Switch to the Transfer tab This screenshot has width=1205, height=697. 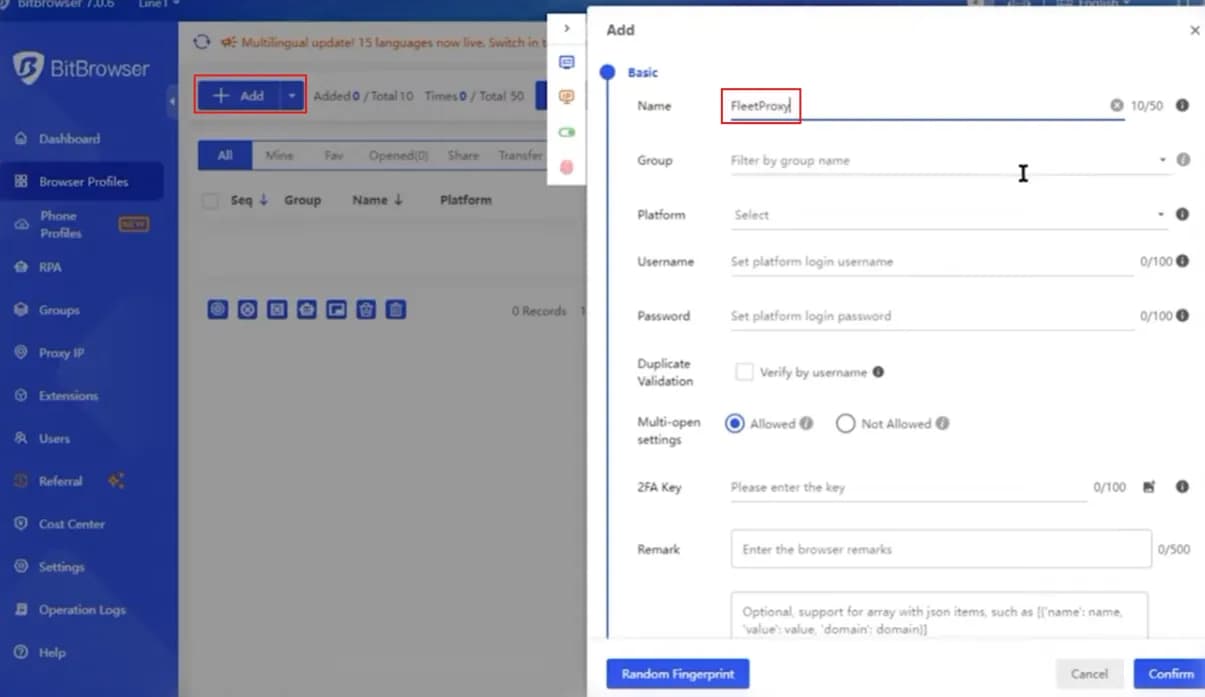[520, 156]
